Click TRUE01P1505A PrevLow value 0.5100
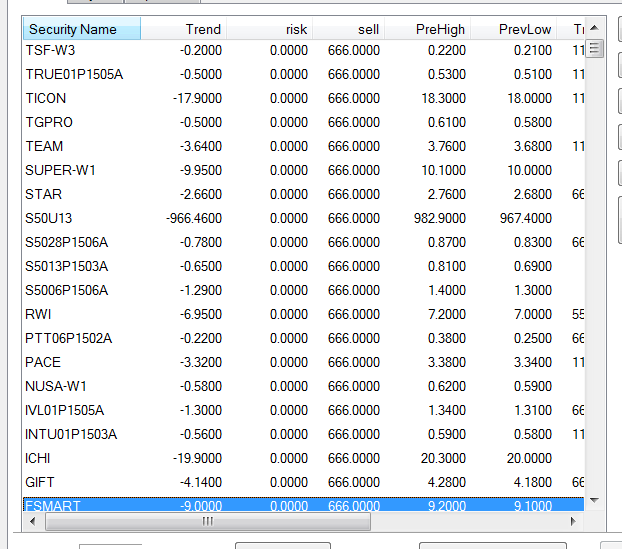Image resolution: width=622 pixels, height=549 pixels. coord(533,74)
